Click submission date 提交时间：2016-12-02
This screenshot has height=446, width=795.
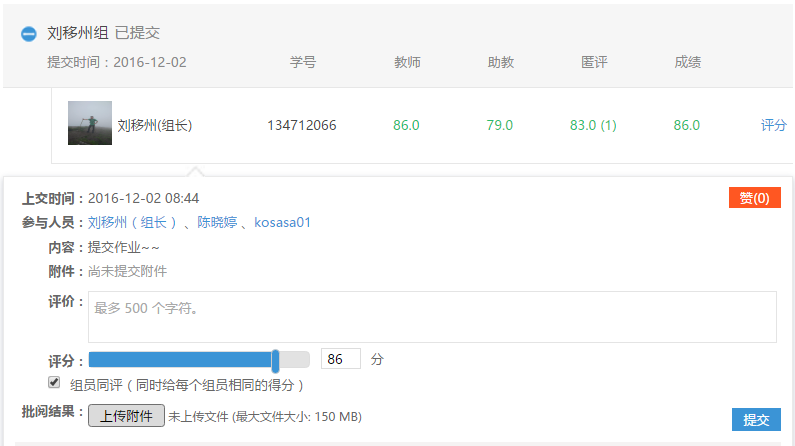[117, 62]
